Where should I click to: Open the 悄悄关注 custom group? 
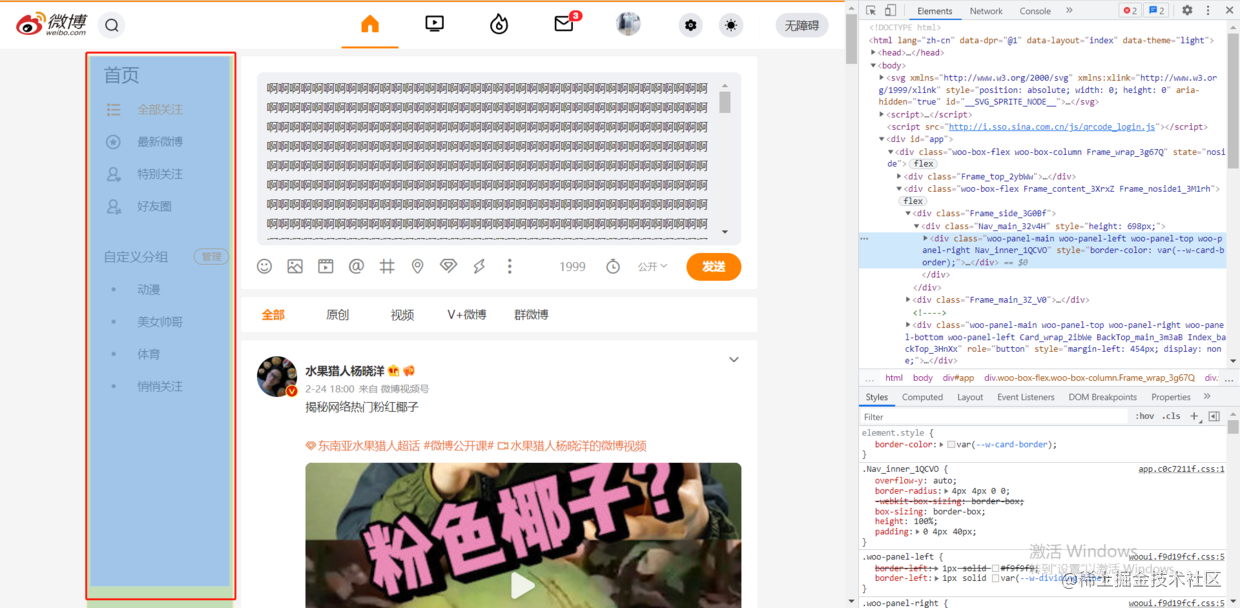pyautogui.click(x=160, y=386)
